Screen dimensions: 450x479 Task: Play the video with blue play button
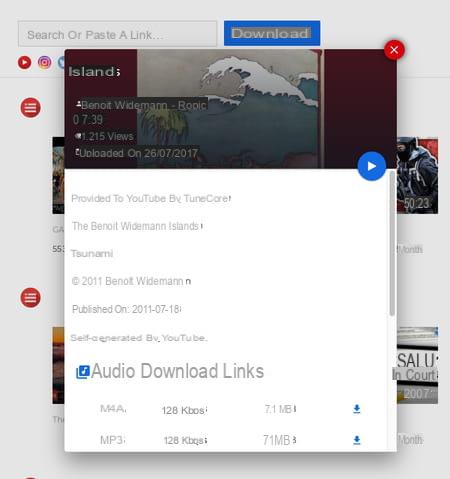pos(372,166)
